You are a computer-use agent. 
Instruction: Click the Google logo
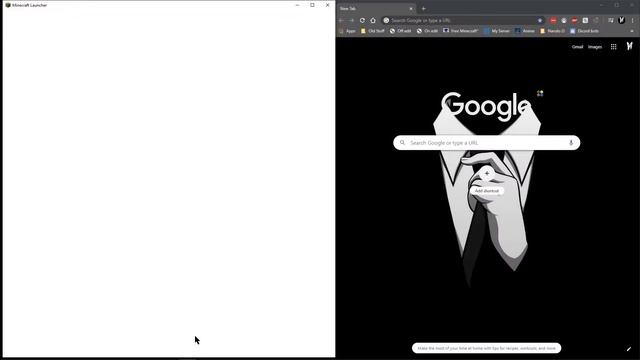486,106
